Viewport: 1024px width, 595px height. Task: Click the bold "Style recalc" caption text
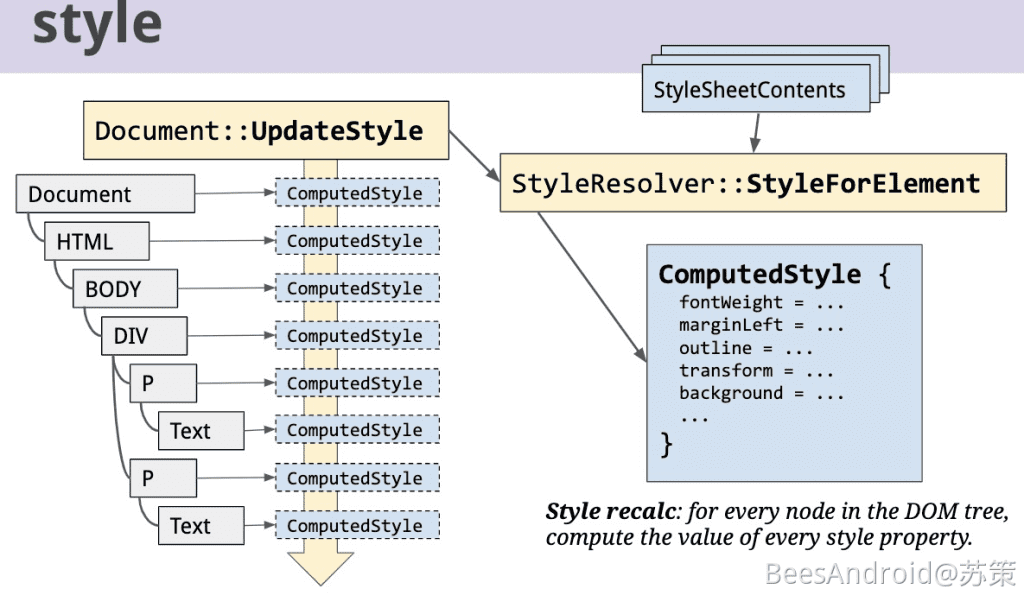pos(609,512)
